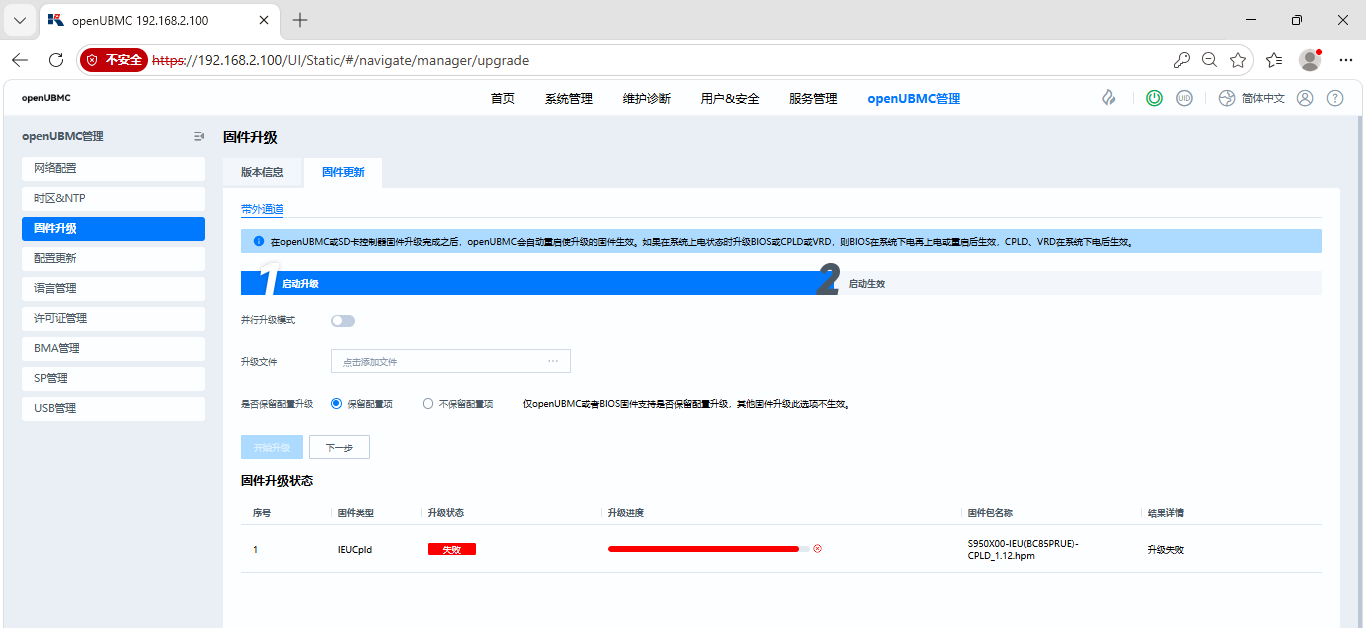Click the green power status icon
1366x628 pixels.
coord(1154,98)
